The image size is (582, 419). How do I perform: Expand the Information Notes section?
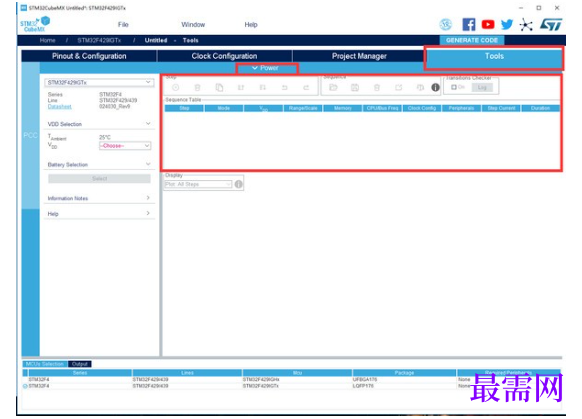pos(99,198)
